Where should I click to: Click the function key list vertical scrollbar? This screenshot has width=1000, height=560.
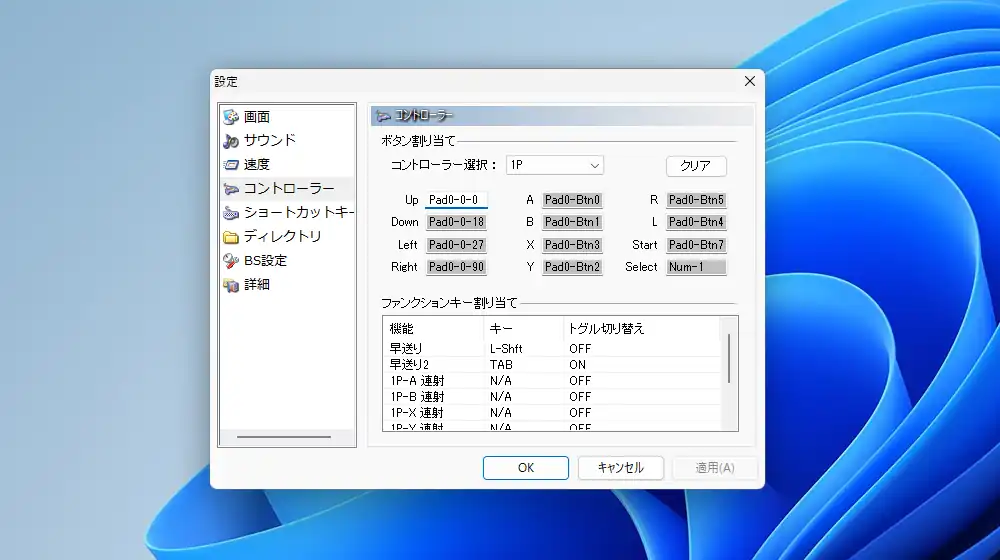(x=729, y=360)
